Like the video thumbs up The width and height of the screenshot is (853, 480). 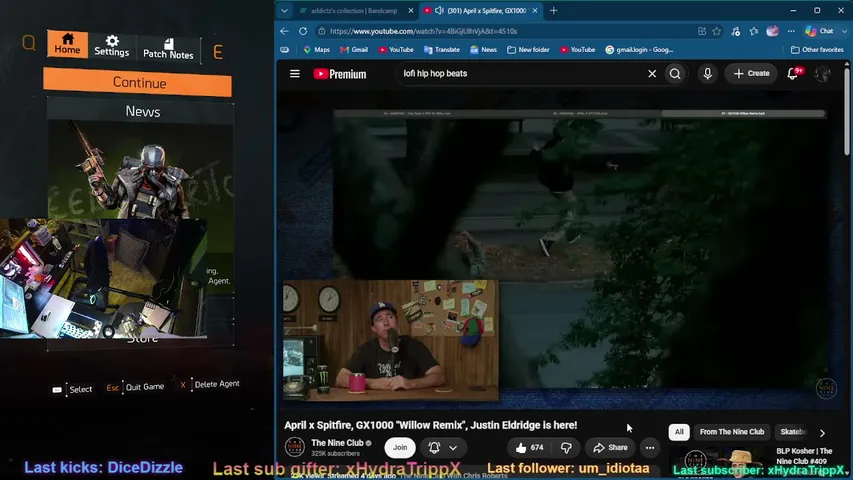[529, 447]
